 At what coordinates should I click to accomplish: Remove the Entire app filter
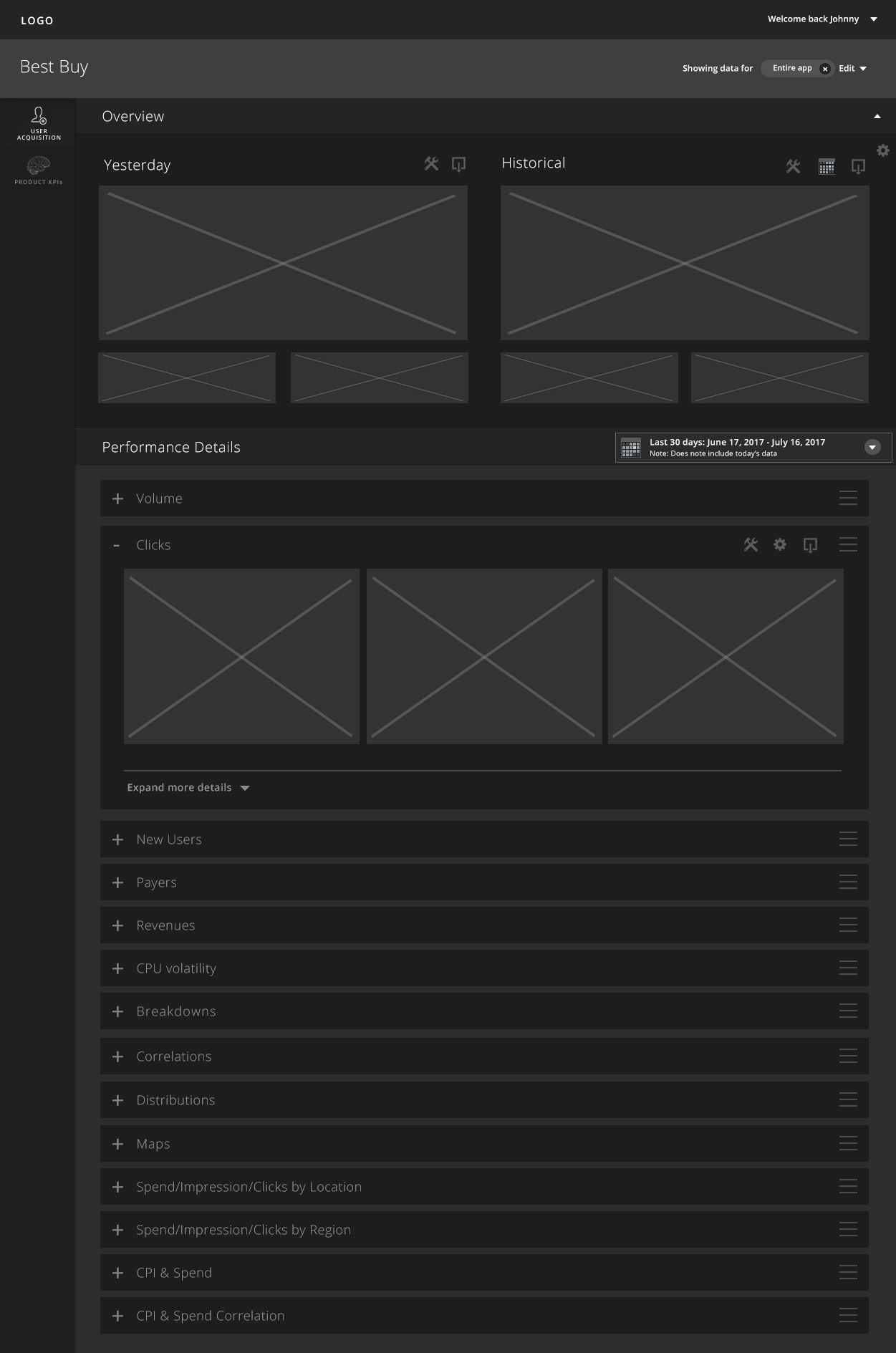825,69
